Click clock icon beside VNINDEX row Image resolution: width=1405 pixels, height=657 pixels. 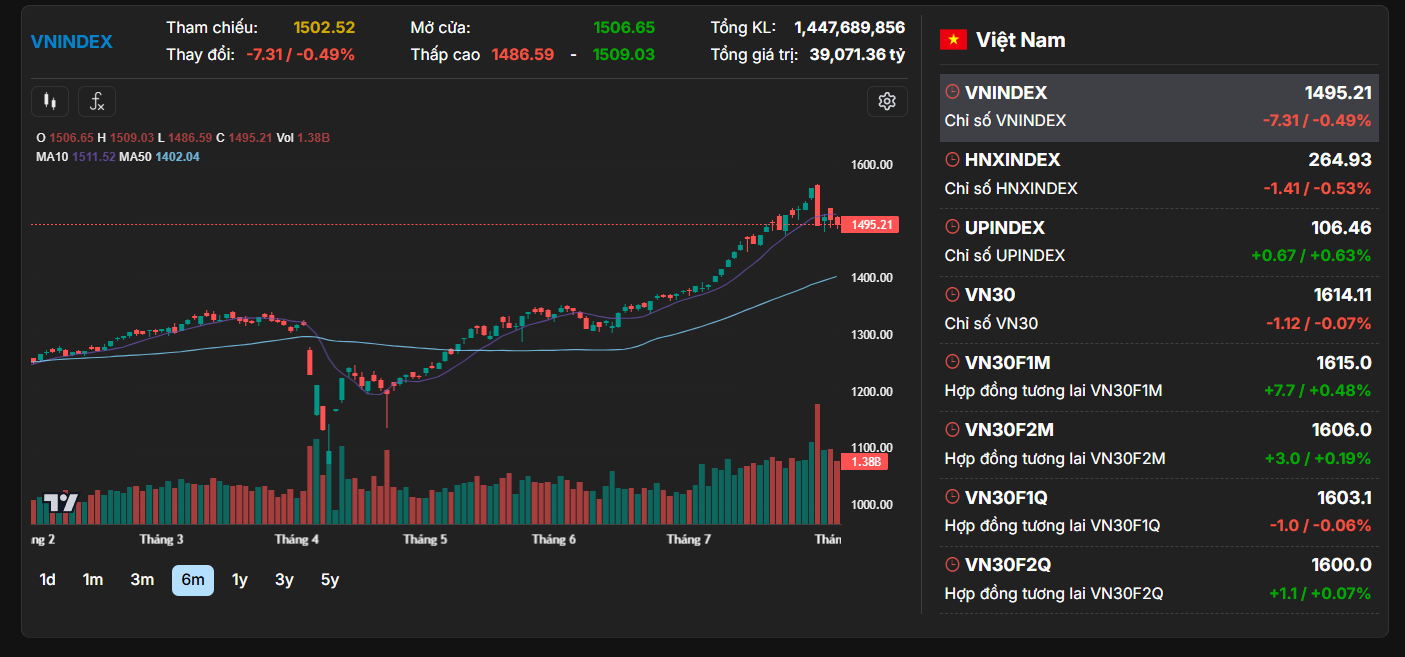pyautogui.click(x=952, y=92)
